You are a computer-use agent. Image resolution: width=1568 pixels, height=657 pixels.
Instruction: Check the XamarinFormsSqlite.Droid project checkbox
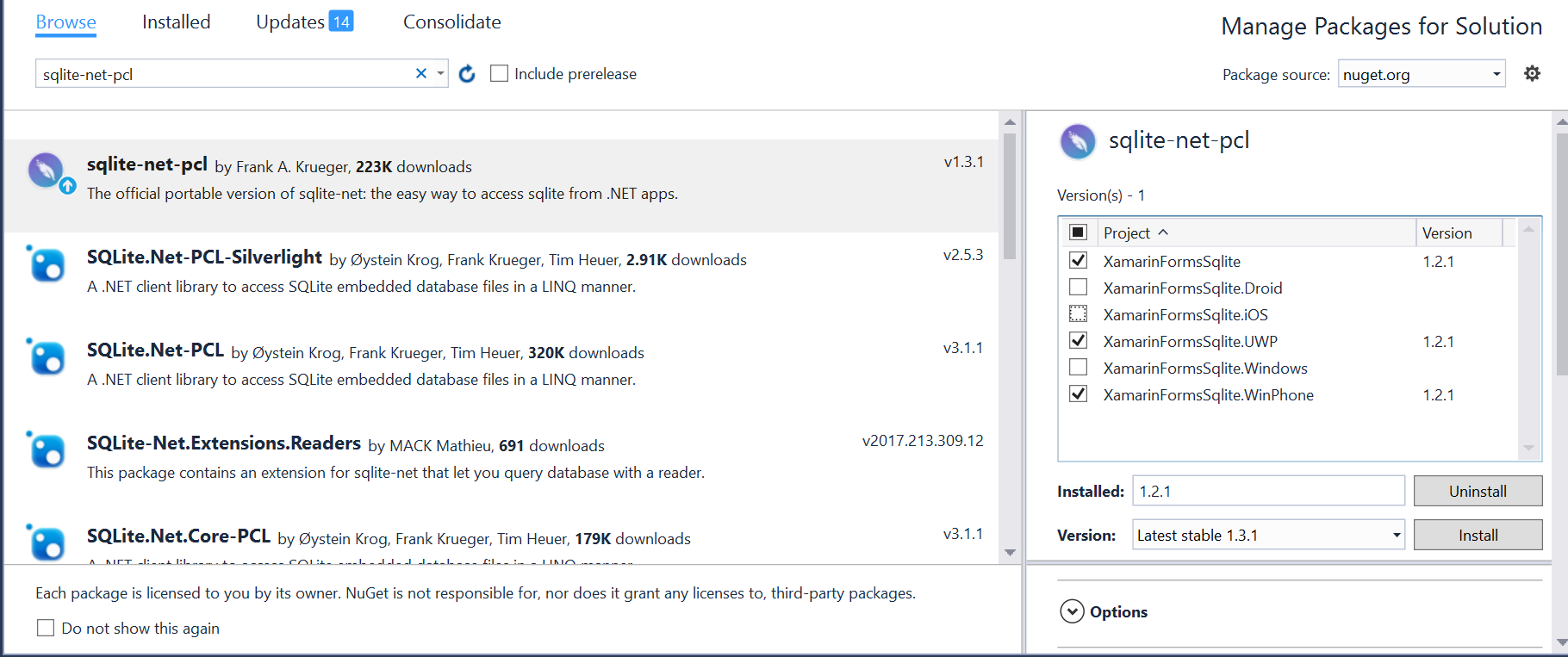1078,287
